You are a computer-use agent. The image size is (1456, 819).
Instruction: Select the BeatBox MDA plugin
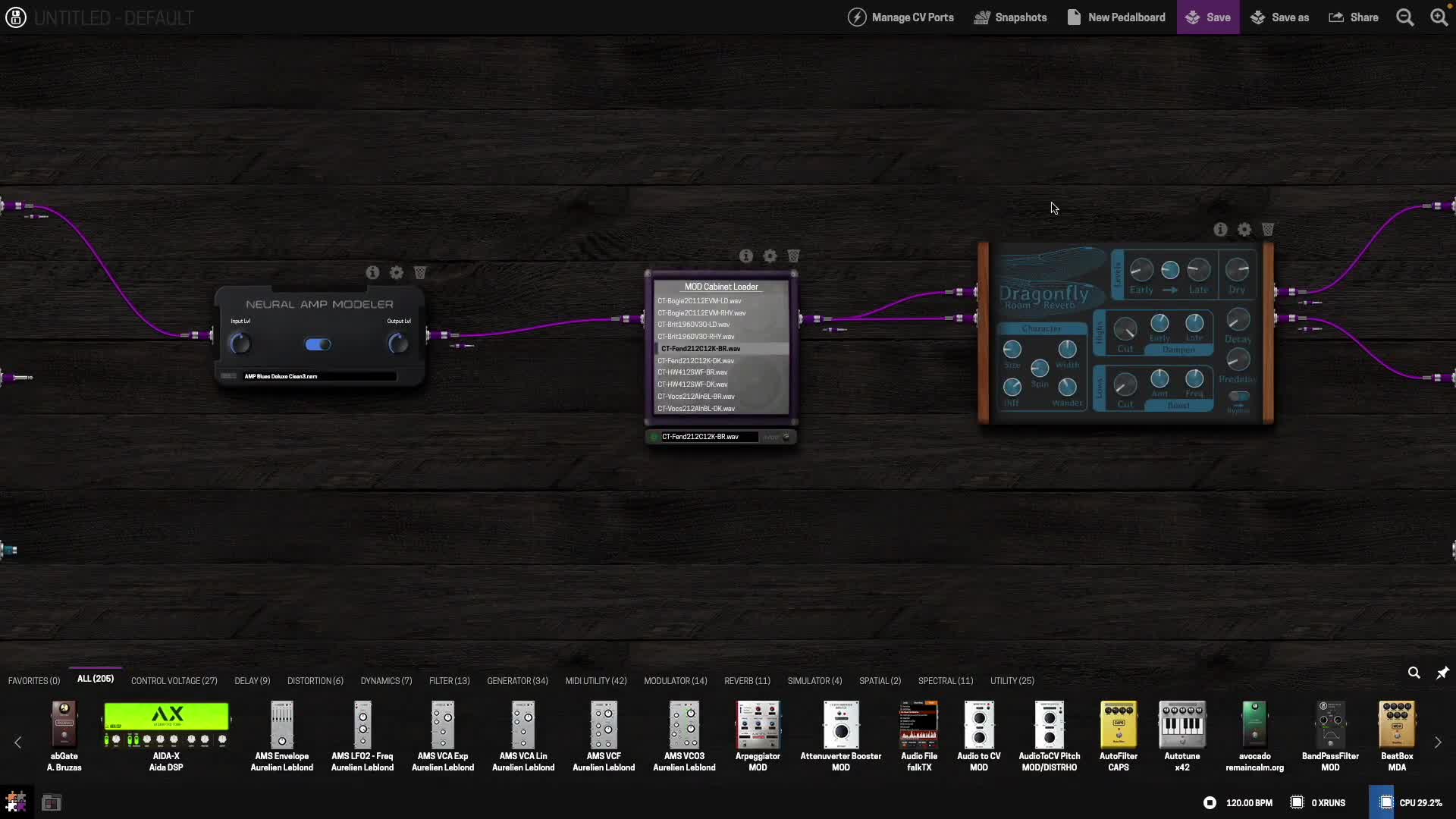click(x=1397, y=725)
